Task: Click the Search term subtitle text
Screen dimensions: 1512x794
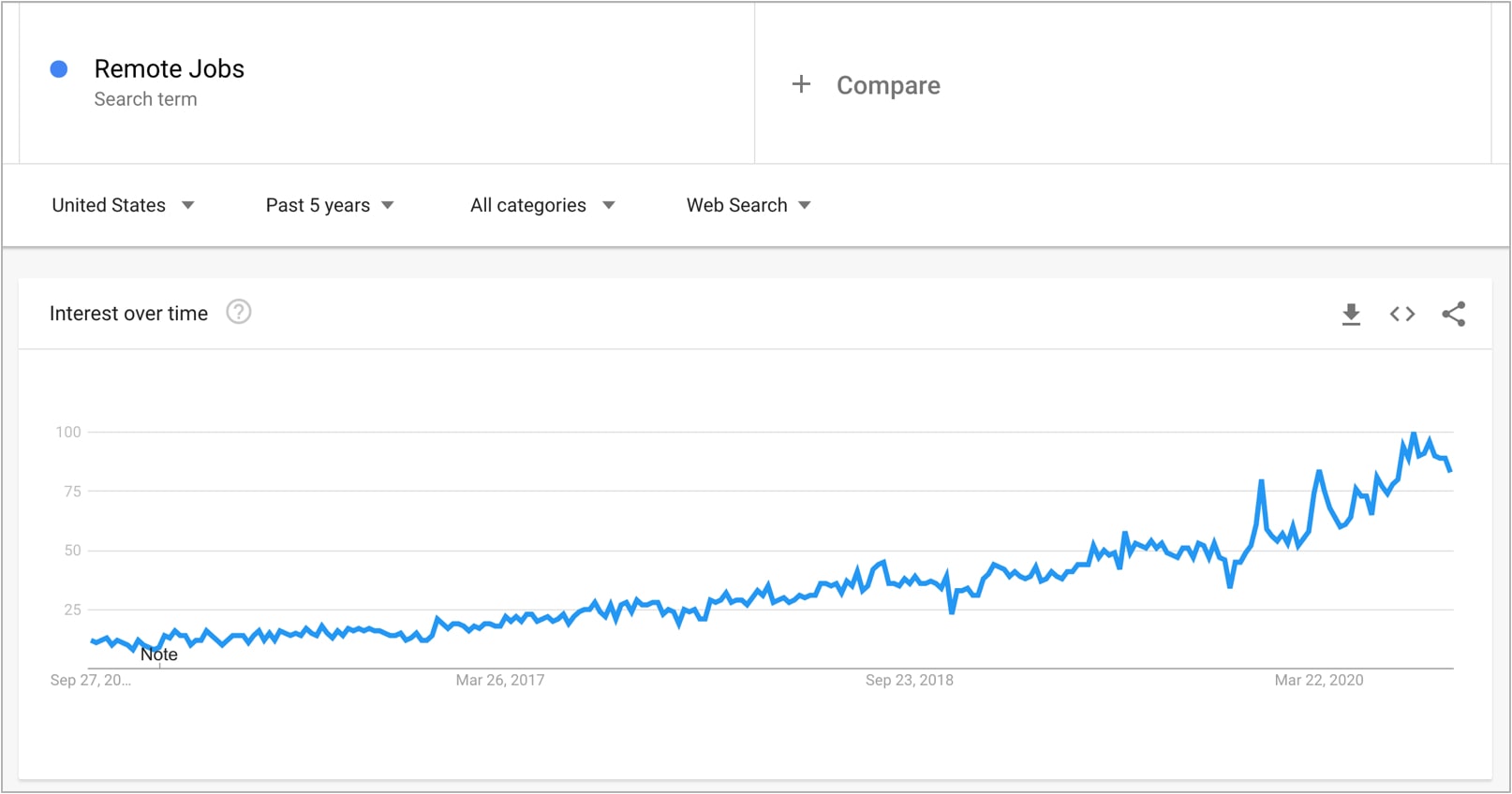Action: [x=145, y=99]
